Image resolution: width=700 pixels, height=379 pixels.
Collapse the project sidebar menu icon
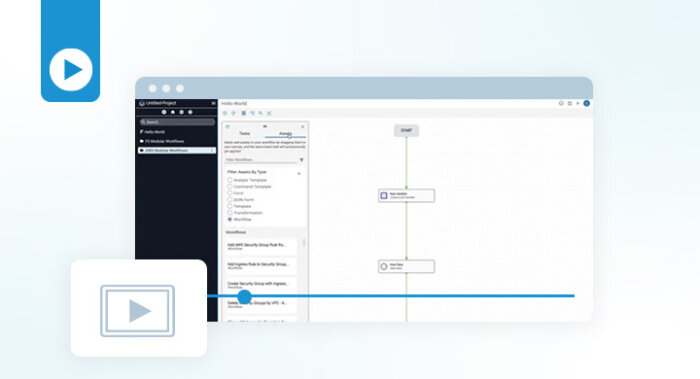[x=213, y=103]
